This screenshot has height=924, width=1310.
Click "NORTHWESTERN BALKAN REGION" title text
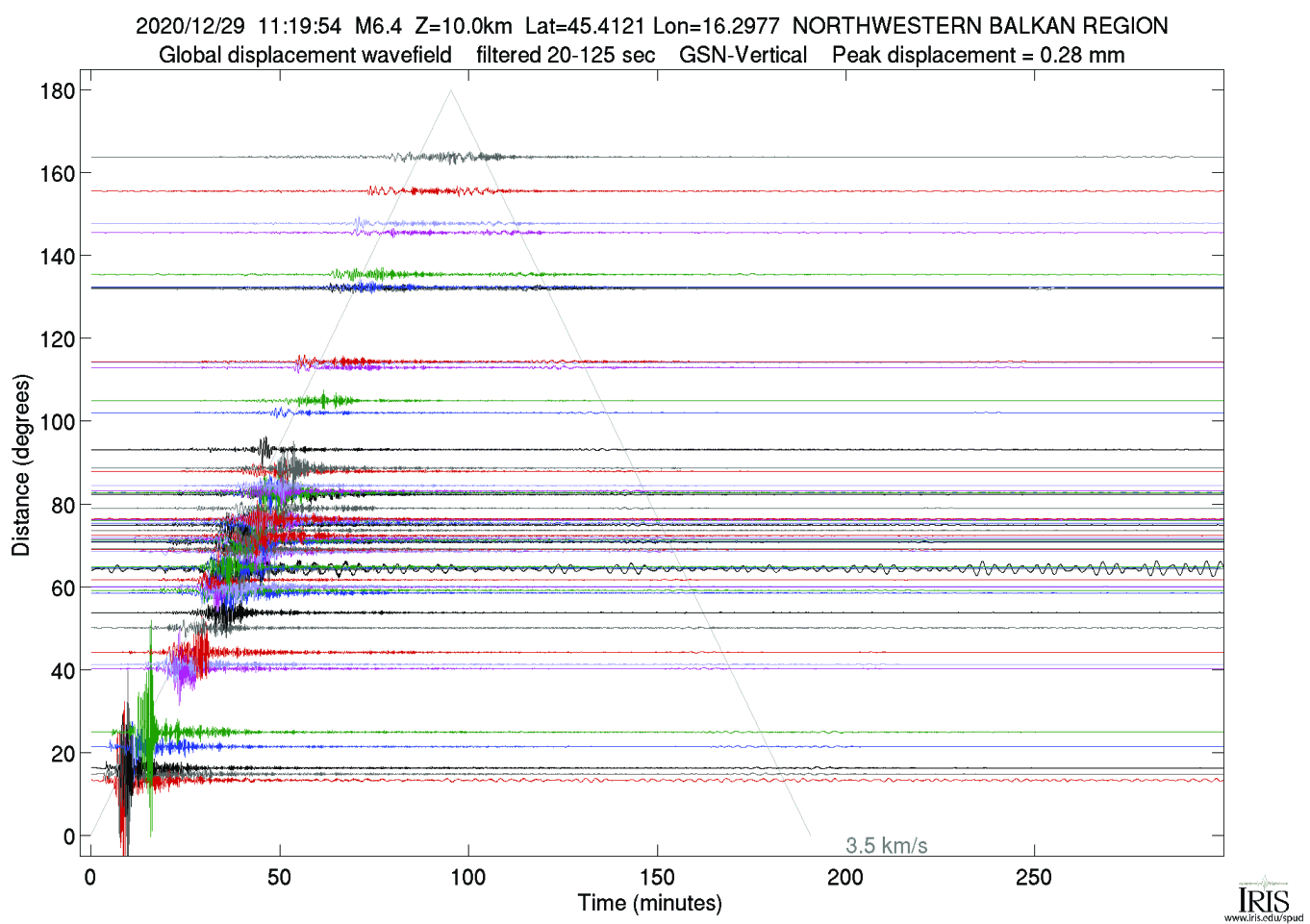[x=979, y=26]
